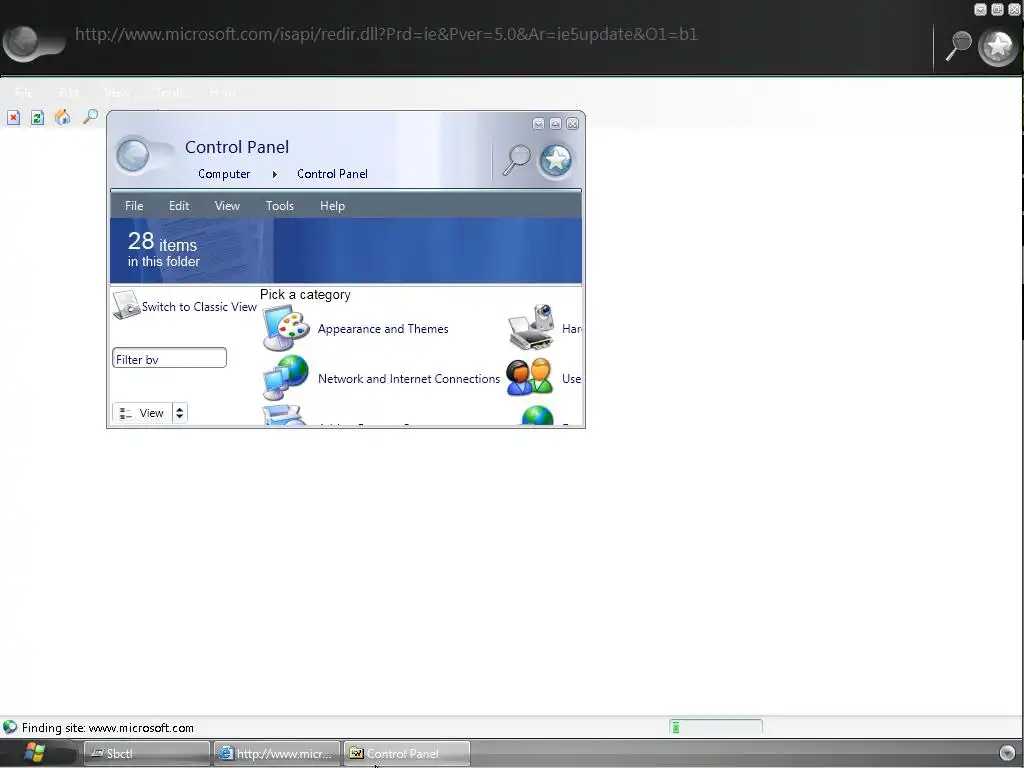The height and width of the screenshot is (768, 1024).
Task: Expand the breadcrumb arrow after Computer
Action: click(274, 174)
